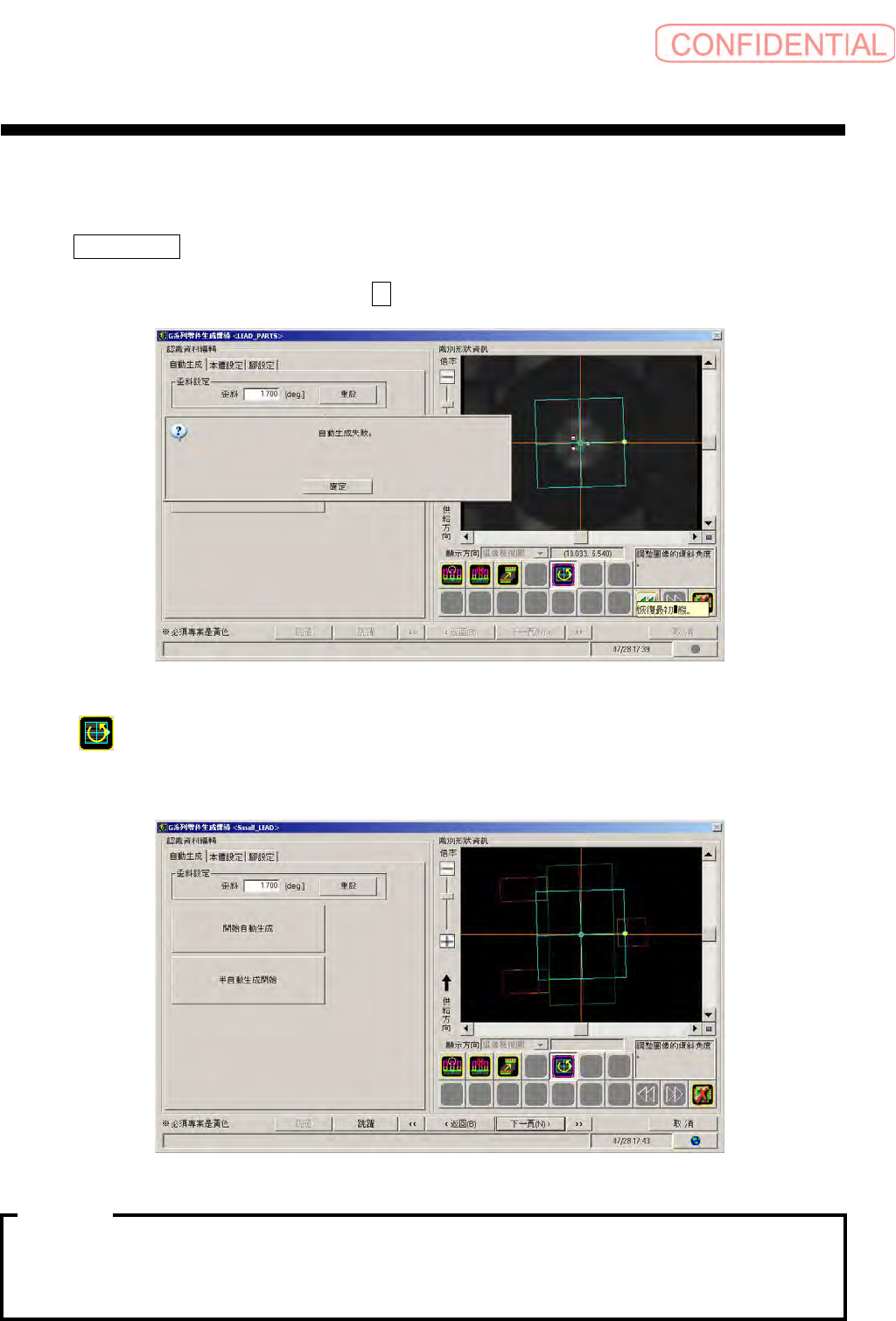In LEAD_PARTS window, click the 07/28 17:39 timestamp
The height and width of the screenshot is (1321, 896).
631,649
